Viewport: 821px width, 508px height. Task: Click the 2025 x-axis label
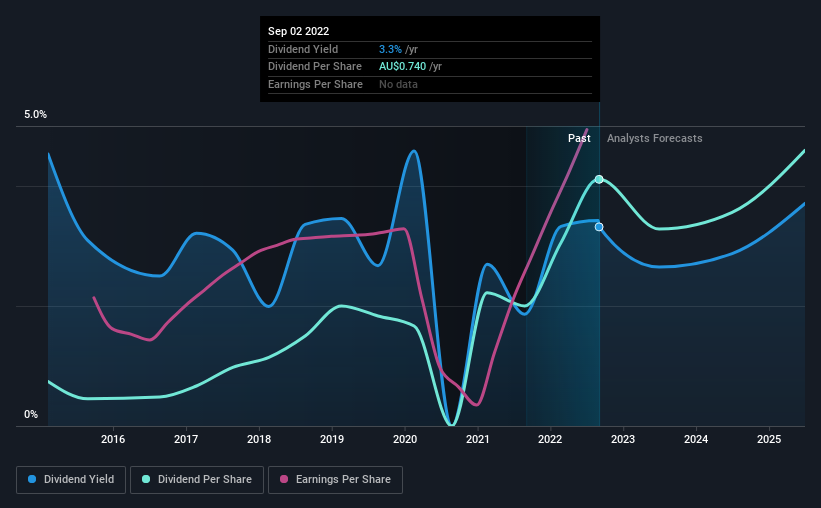coord(769,439)
